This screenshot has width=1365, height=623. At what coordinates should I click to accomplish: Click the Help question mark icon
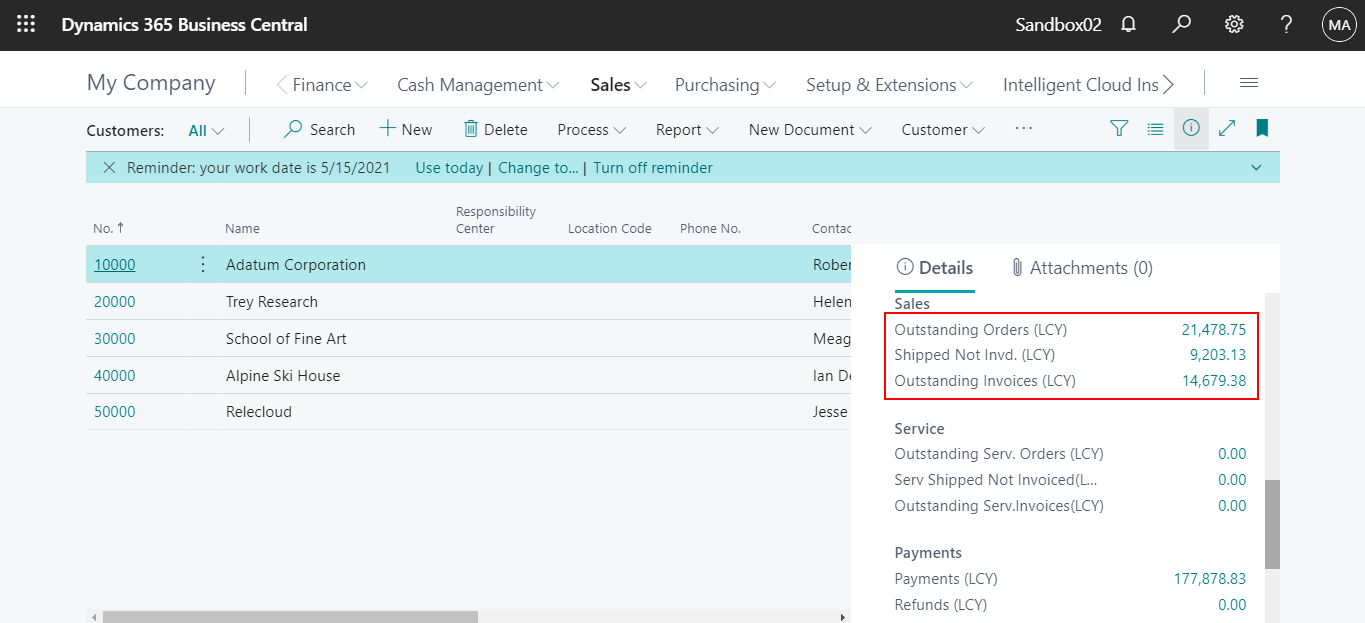point(1286,25)
